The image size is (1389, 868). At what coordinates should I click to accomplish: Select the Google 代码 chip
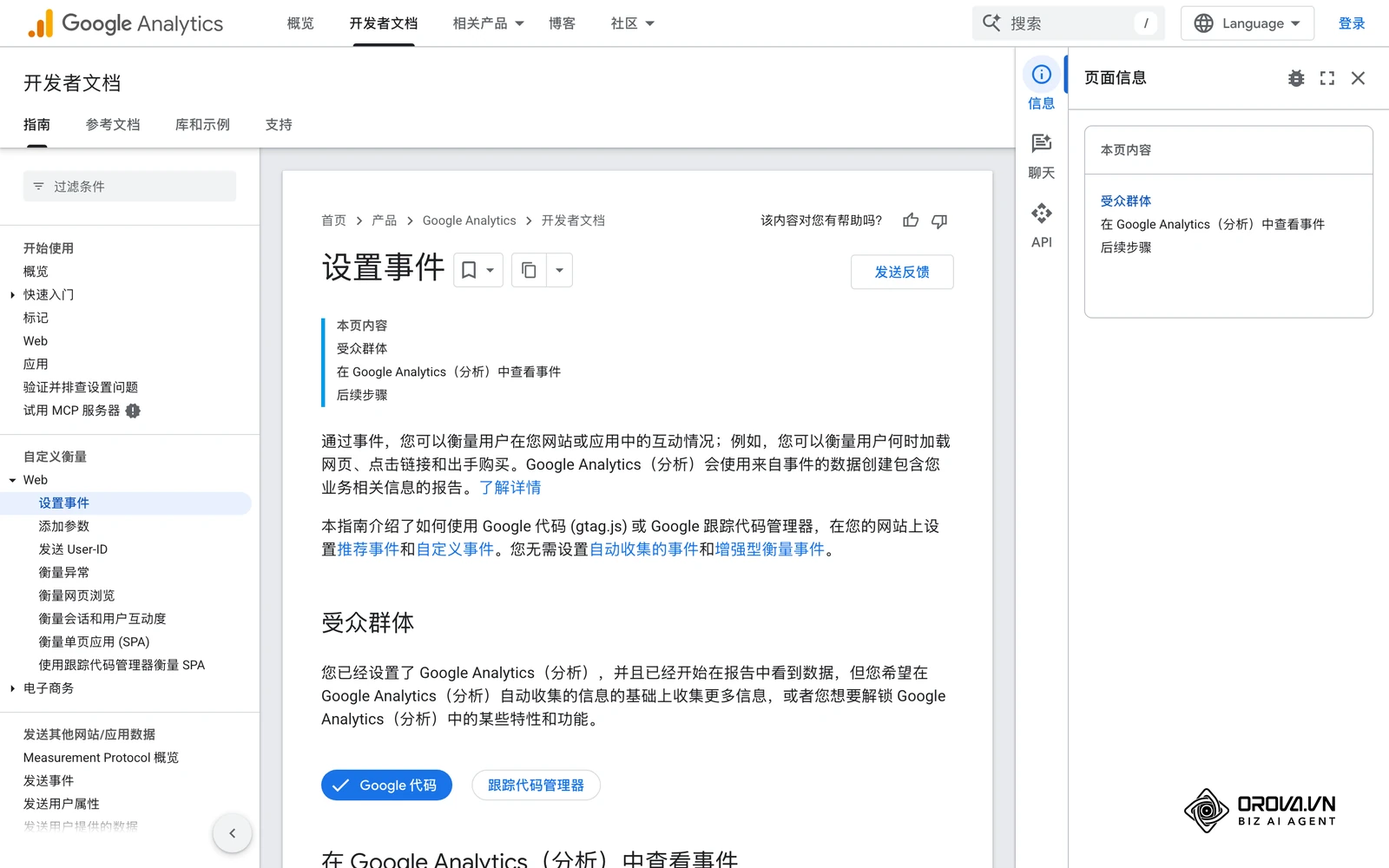pos(386,786)
